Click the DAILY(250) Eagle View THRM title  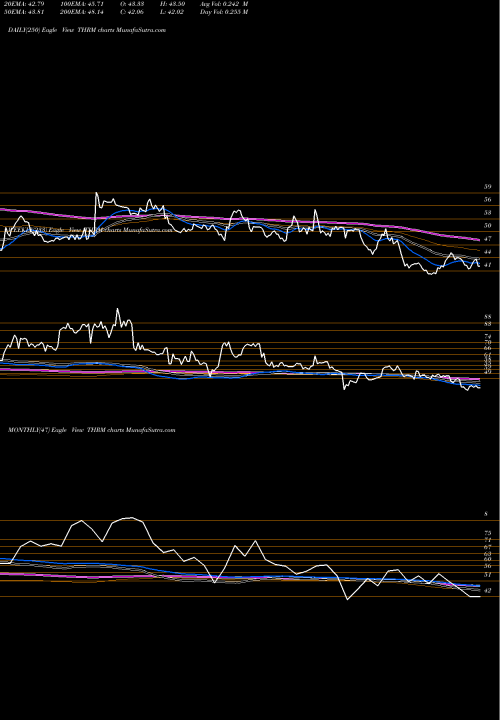(87, 30)
